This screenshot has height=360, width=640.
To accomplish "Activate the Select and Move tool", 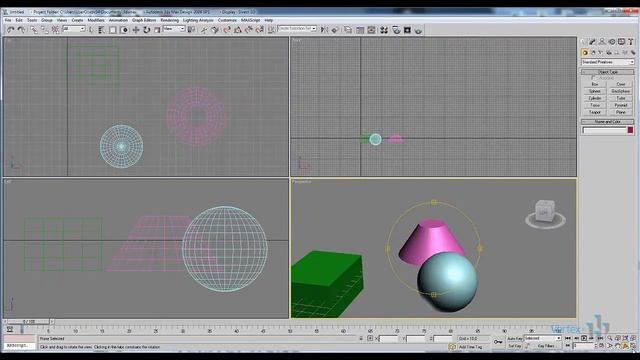I will [x=136, y=30].
